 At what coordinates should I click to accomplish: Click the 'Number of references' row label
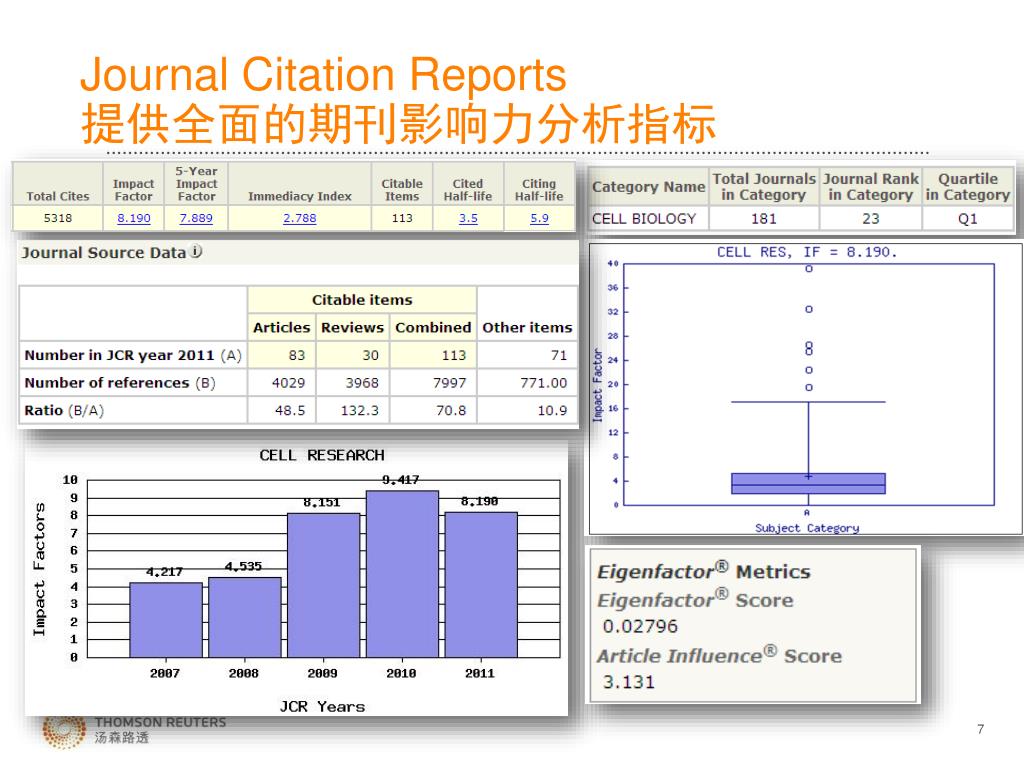tap(120, 383)
